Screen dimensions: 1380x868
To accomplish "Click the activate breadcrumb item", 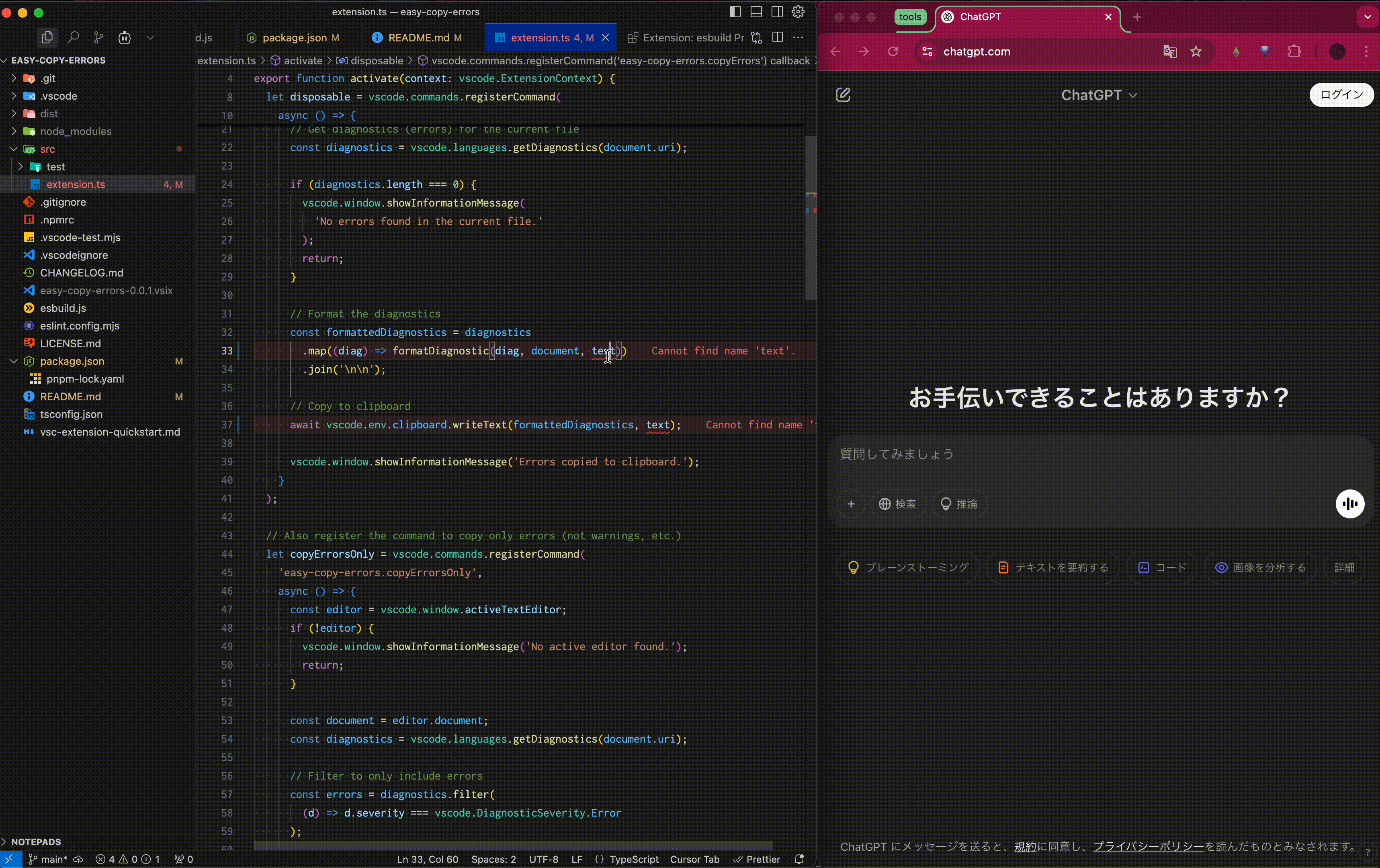I will [297, 61].
